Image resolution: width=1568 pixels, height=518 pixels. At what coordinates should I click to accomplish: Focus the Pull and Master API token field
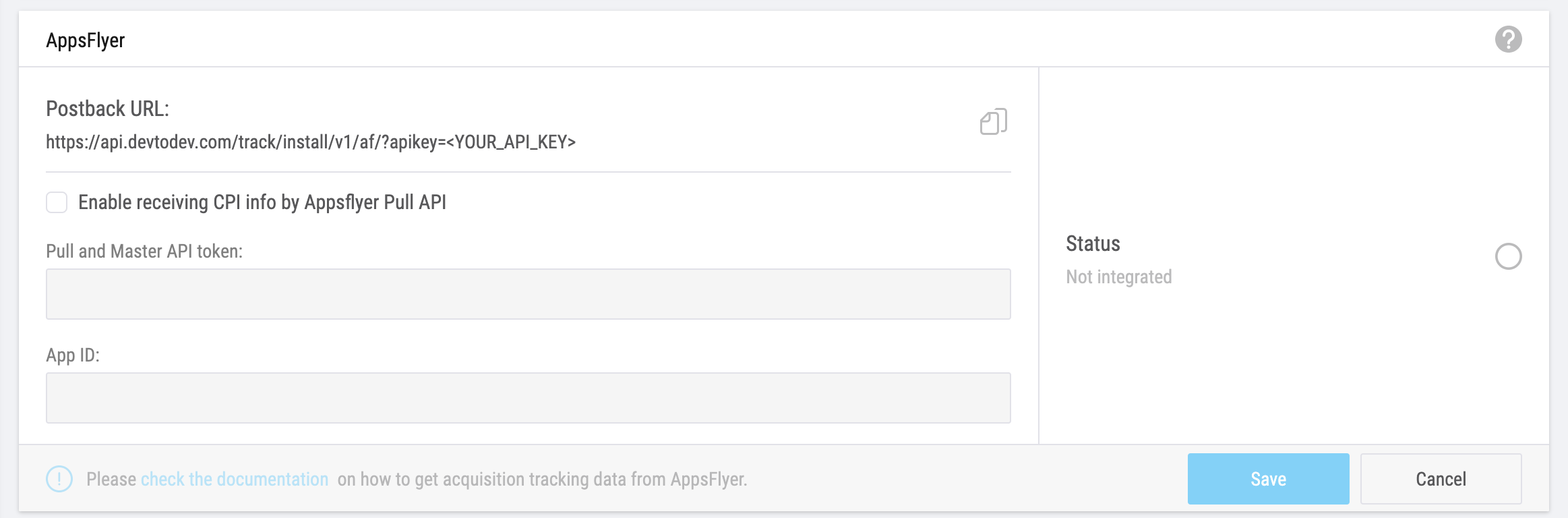528,294
